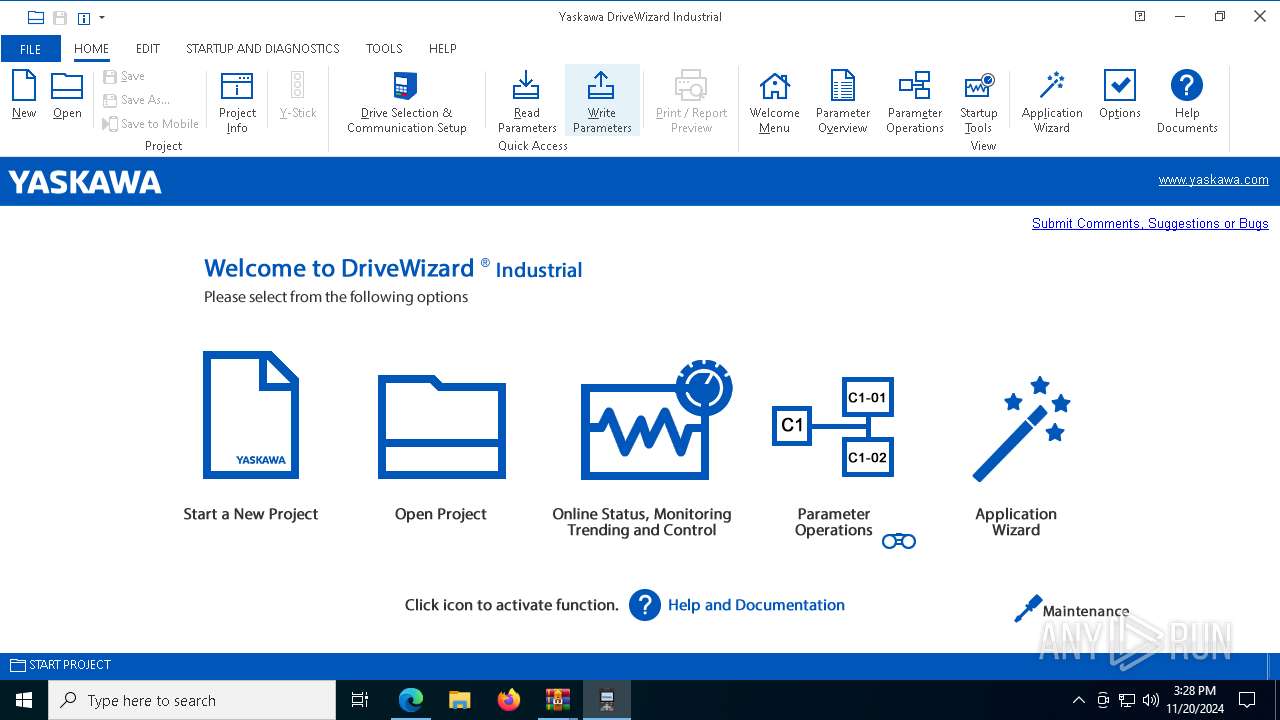Viewport: 1280px width, 720px height.
Task: Launch Firefox from the taskbar
Action: click(509, 700)
